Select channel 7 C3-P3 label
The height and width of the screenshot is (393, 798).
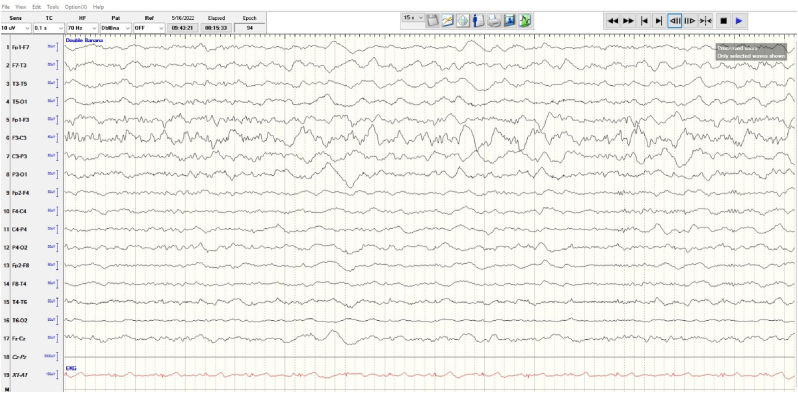(x=21, y=156)
